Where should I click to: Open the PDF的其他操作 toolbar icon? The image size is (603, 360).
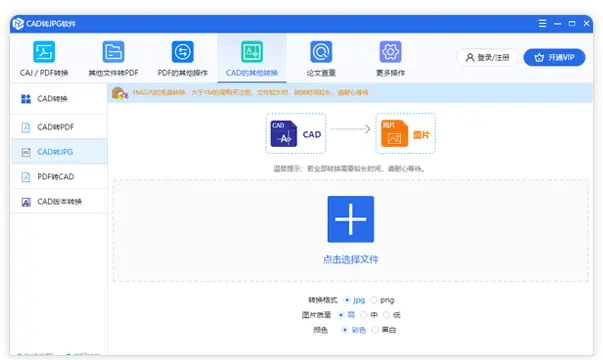(x=182, y=52)
